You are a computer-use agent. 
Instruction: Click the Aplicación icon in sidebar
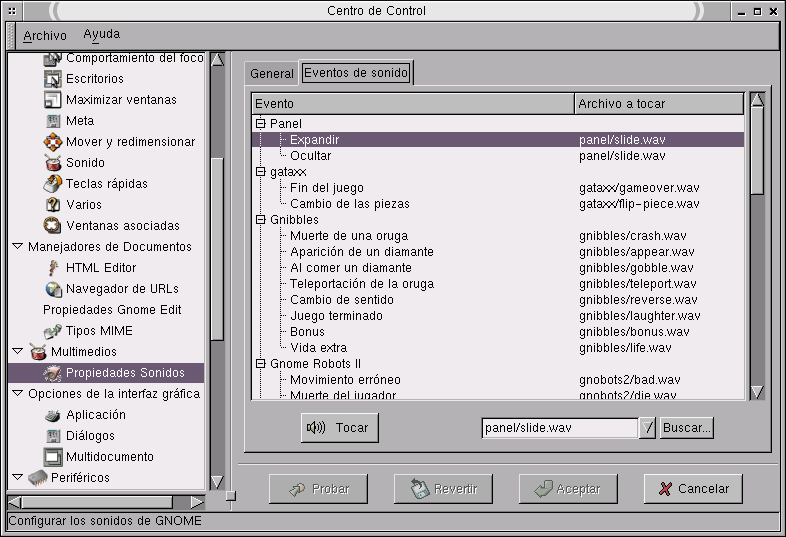coord(53,415)
